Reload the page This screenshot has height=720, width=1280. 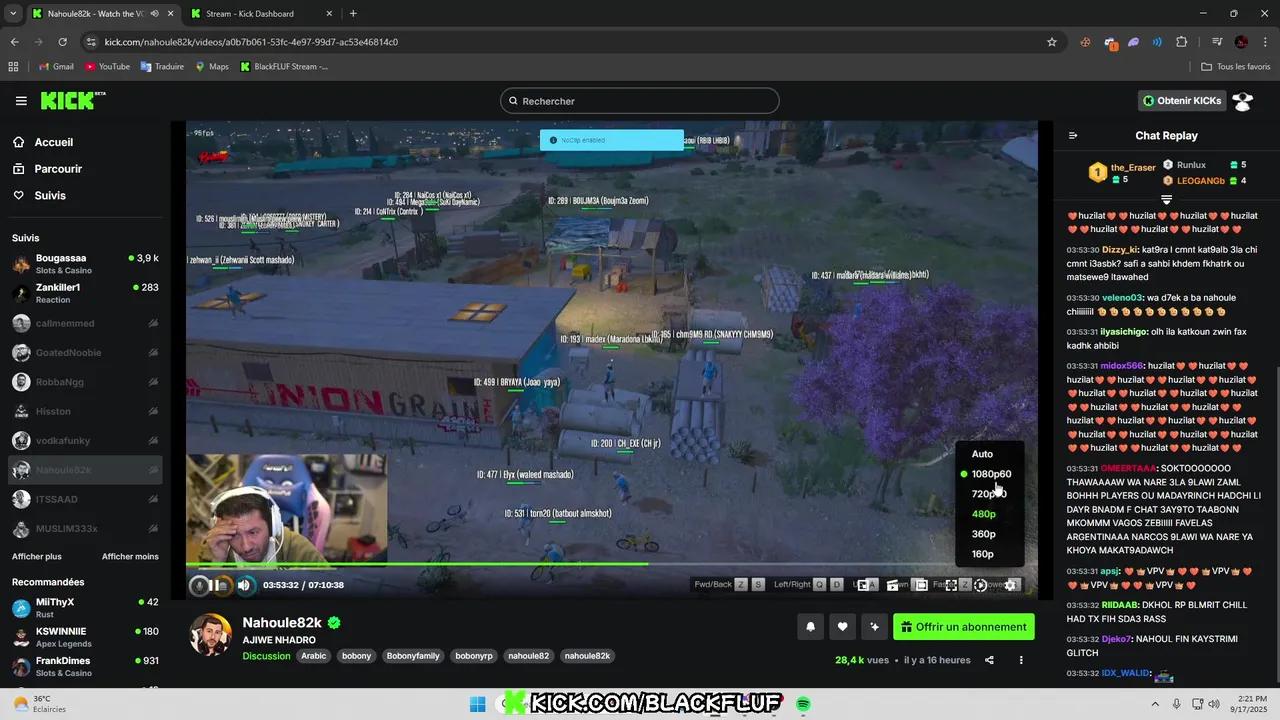pyautogui.click(x=62, y=42)
